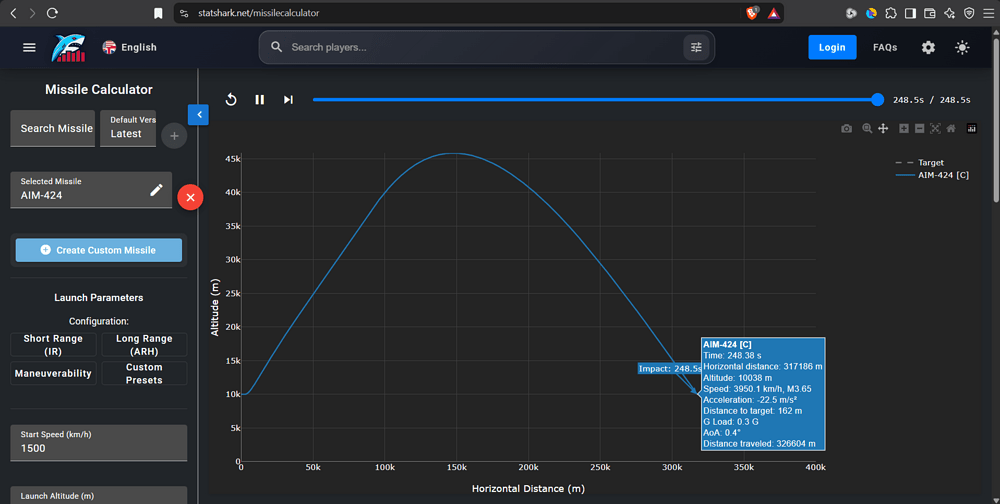The height and width of the screenshot is (504, 1000).
Task: Click the Missile Calculator heading
Action: pyautogui.click(x=99, y=90)
